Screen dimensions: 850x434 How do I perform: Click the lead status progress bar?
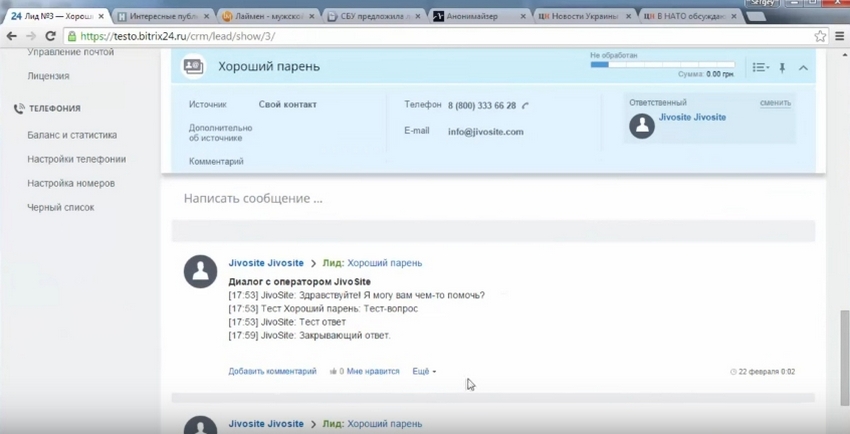point(662,64)
